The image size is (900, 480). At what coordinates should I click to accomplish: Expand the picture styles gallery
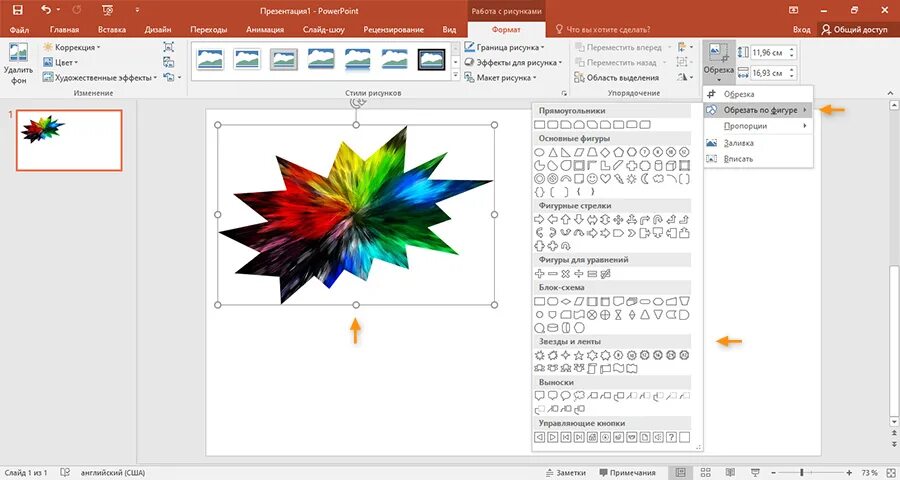(456, 76)
